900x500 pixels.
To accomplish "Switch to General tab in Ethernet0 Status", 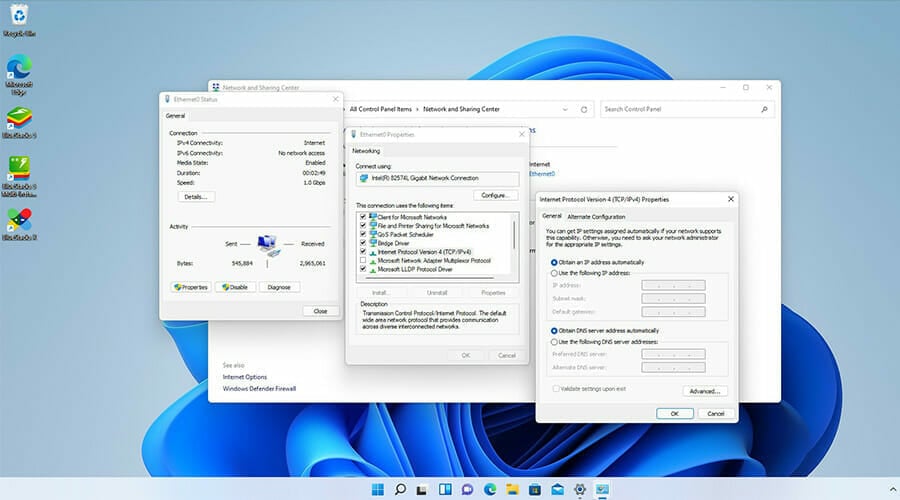I will [x=175, y=116].
